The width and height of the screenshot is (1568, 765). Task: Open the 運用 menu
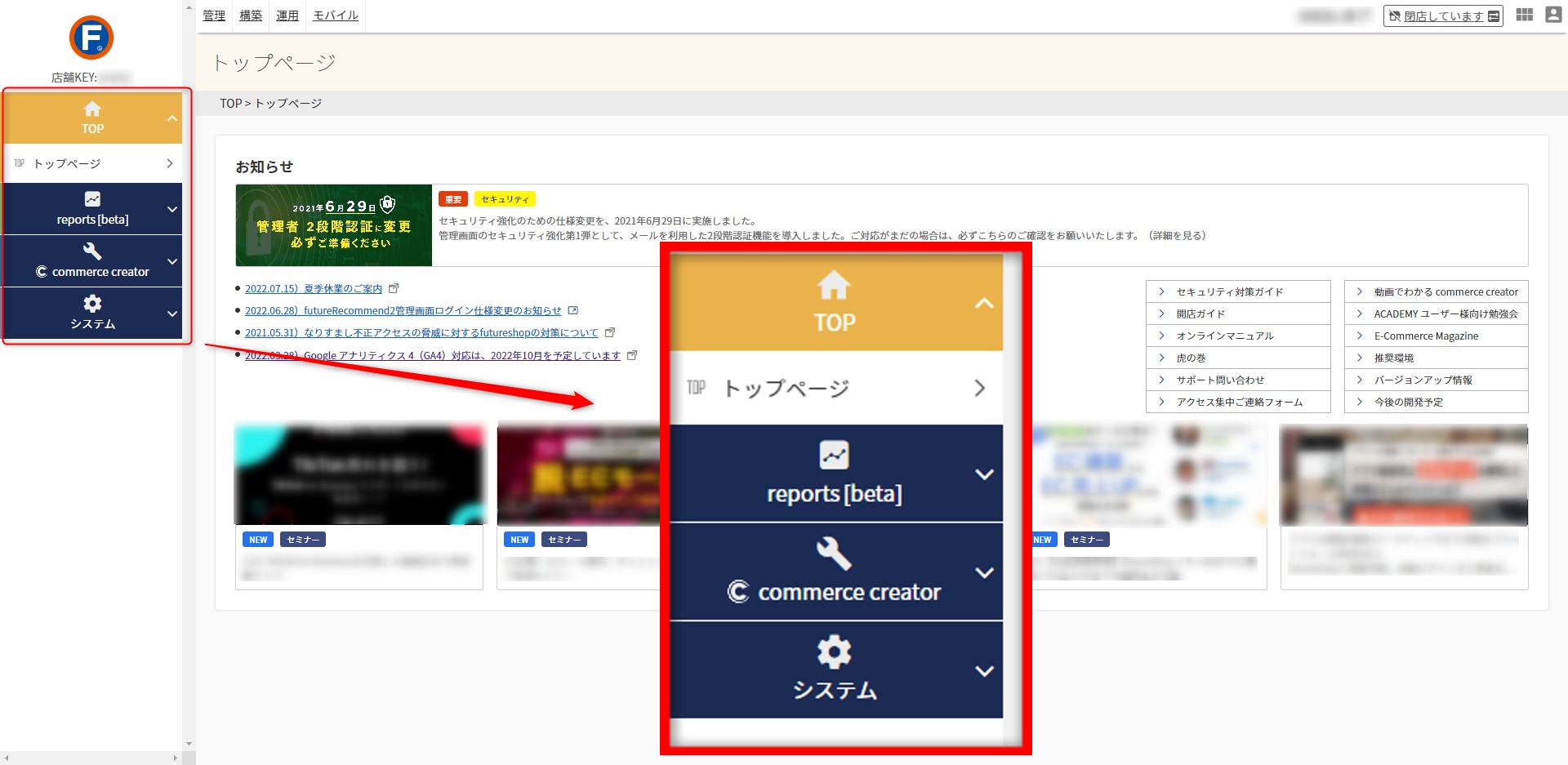tap(287, 16)
